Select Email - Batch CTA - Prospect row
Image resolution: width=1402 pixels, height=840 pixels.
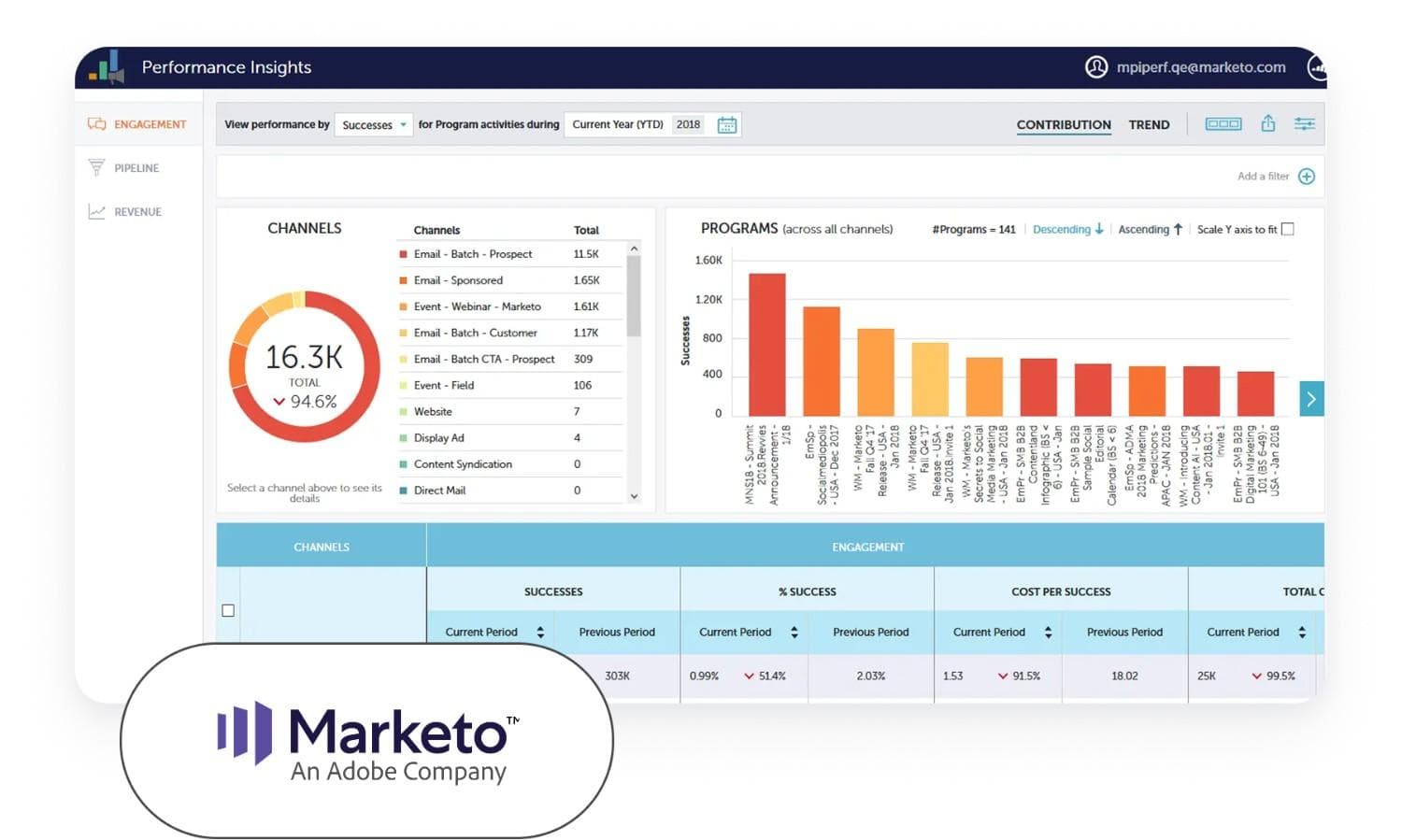[510, 359]
